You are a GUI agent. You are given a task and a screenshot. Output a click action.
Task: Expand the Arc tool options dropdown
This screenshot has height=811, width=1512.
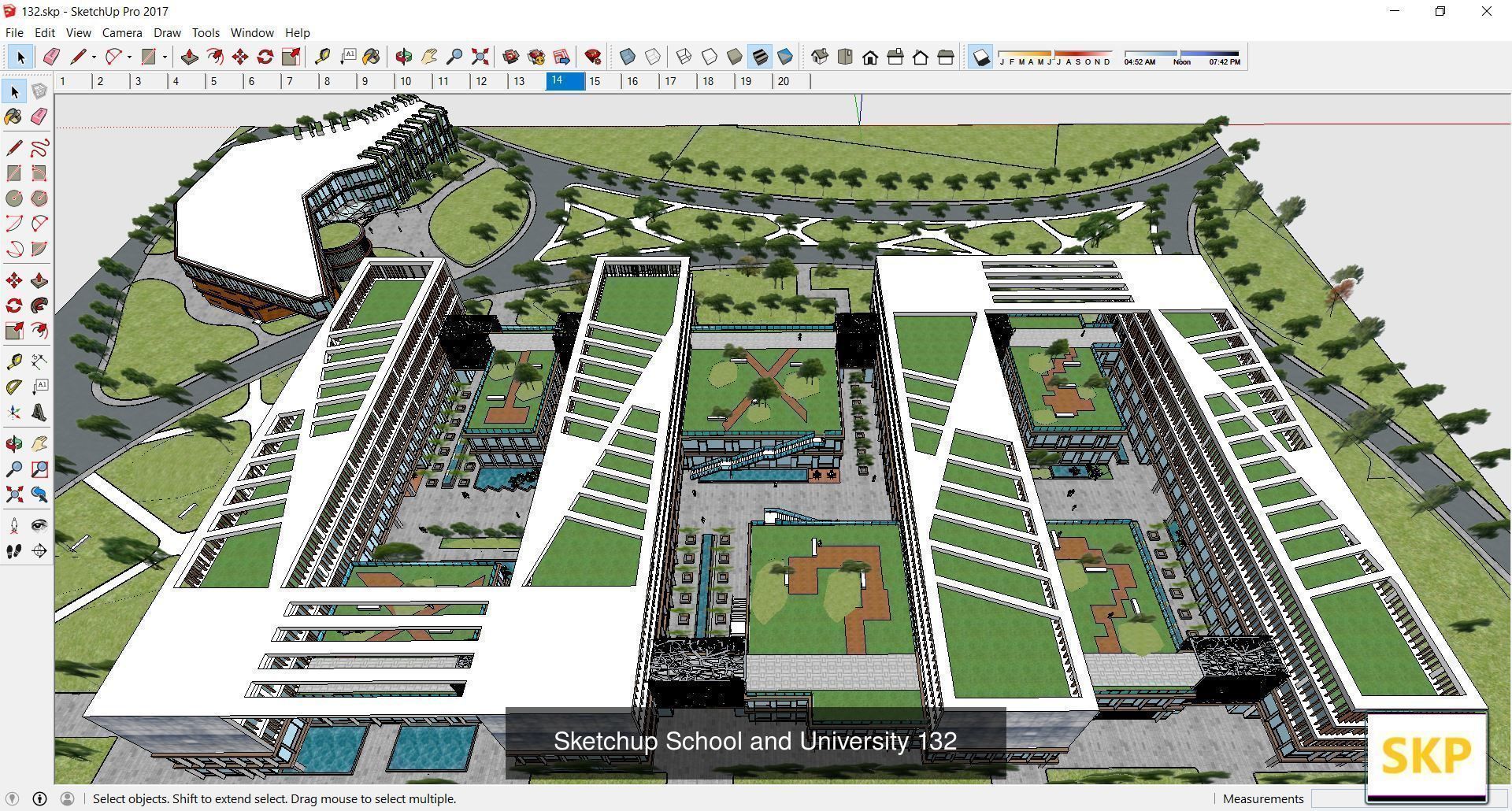click(129, 57)
